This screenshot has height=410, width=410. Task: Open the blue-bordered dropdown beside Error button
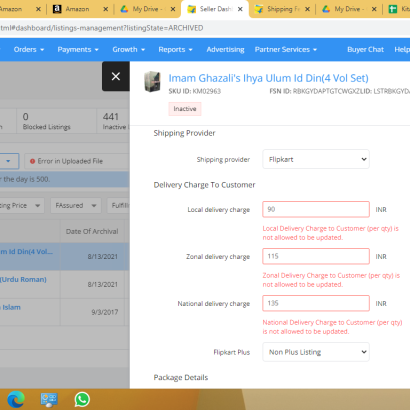click(x=9, y=161)
